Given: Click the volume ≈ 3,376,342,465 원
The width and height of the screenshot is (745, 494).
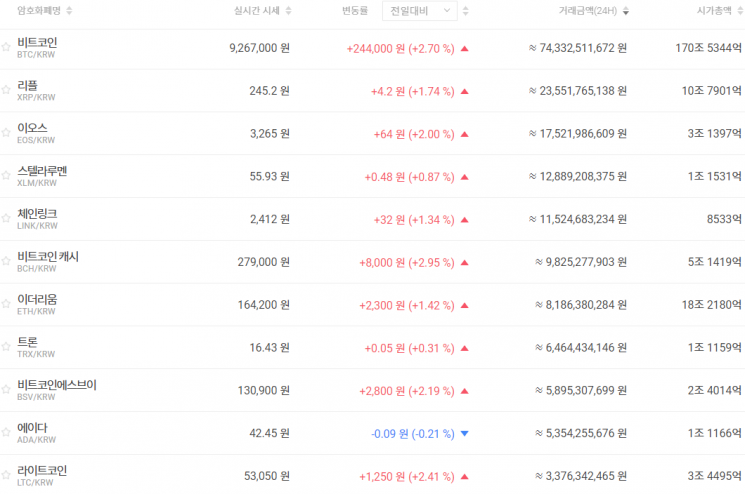Looking at the screenshot, I should pos(581,475).
